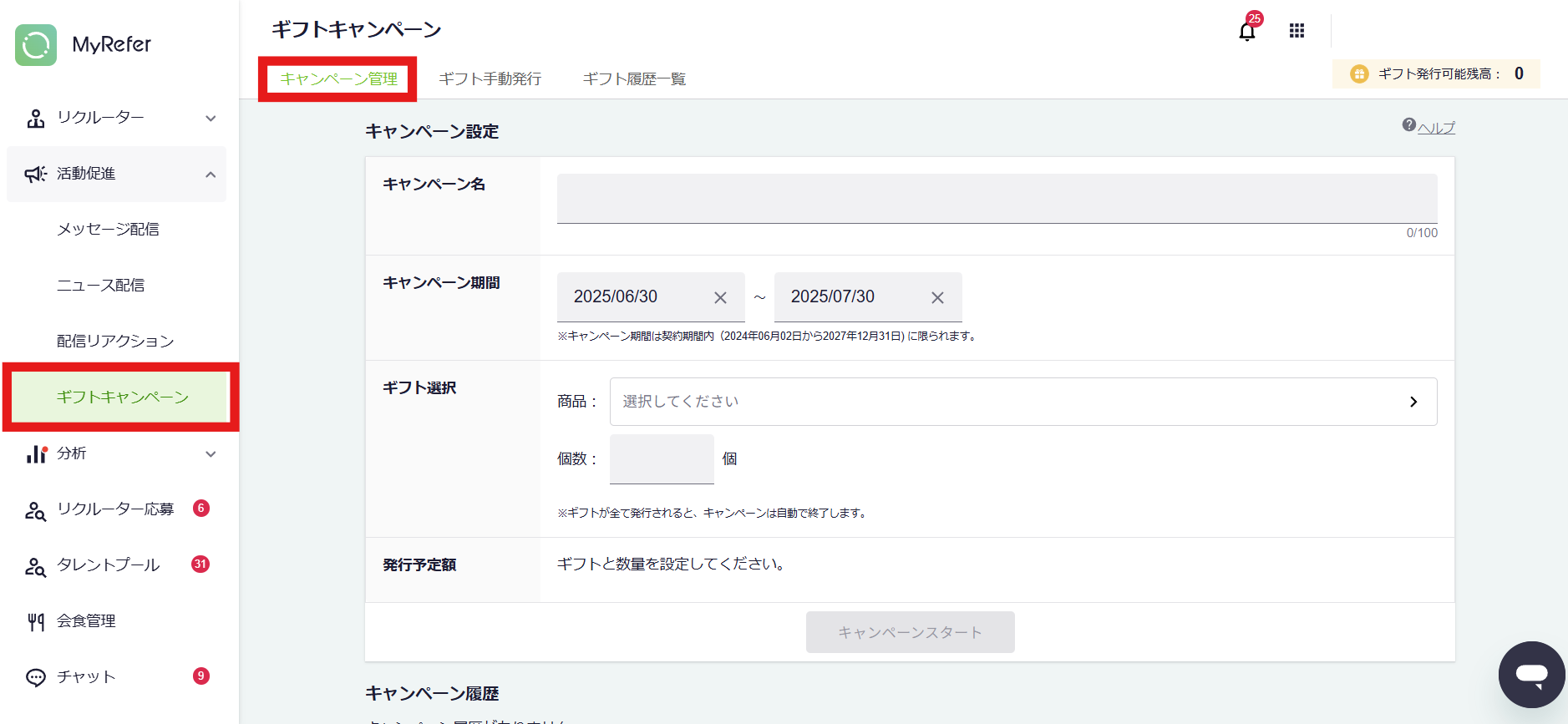Open the 商品 gift selection dropdown
Screen dimensions: 1568x724
[x=1022, y=402]
